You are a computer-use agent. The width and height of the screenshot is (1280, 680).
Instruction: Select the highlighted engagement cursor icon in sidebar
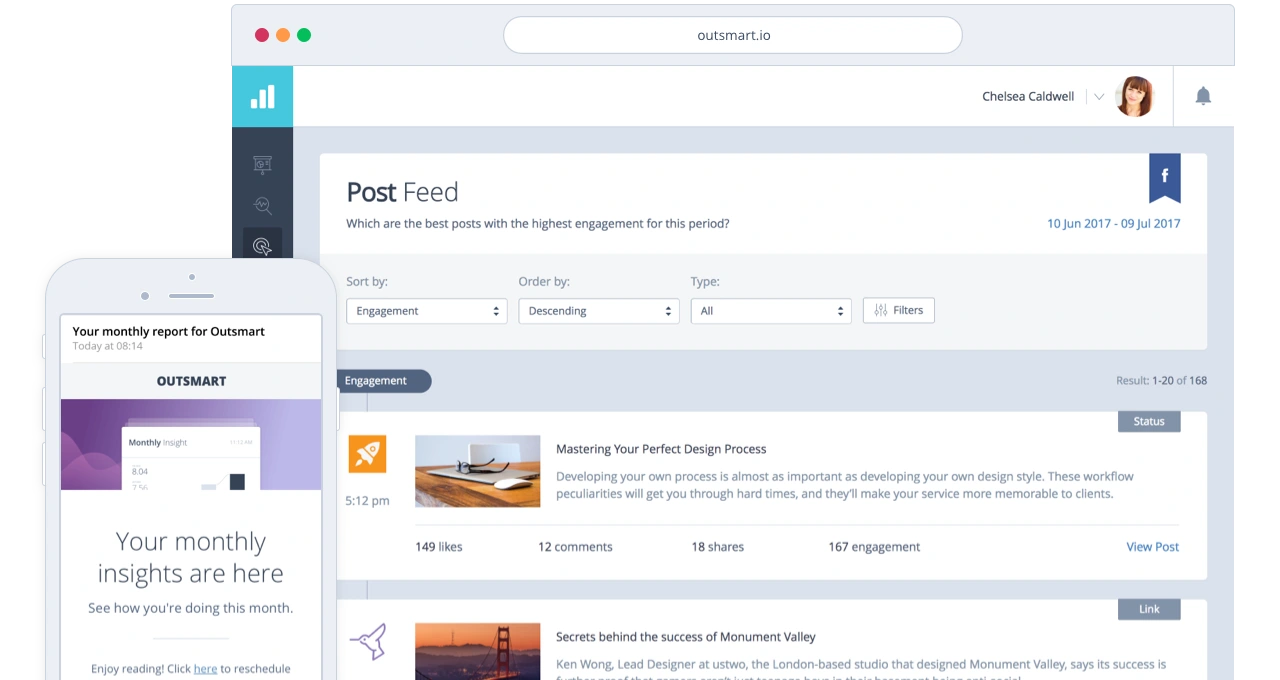tap(262, 246)
